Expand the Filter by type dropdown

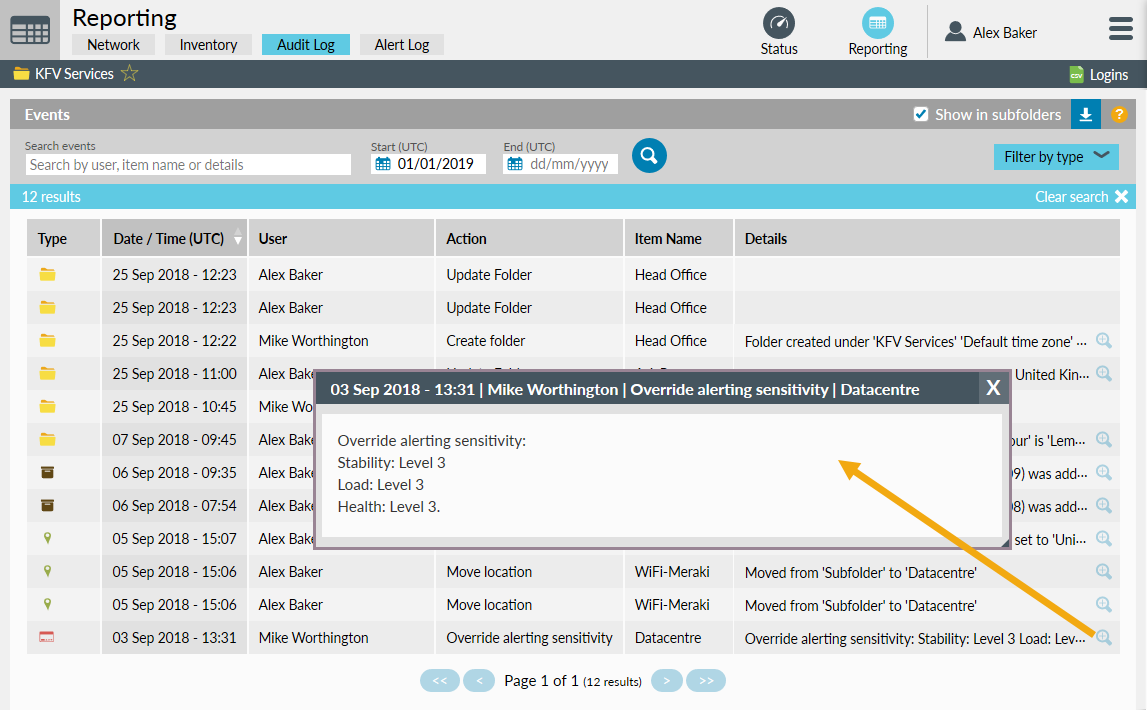pos(1055,156)
